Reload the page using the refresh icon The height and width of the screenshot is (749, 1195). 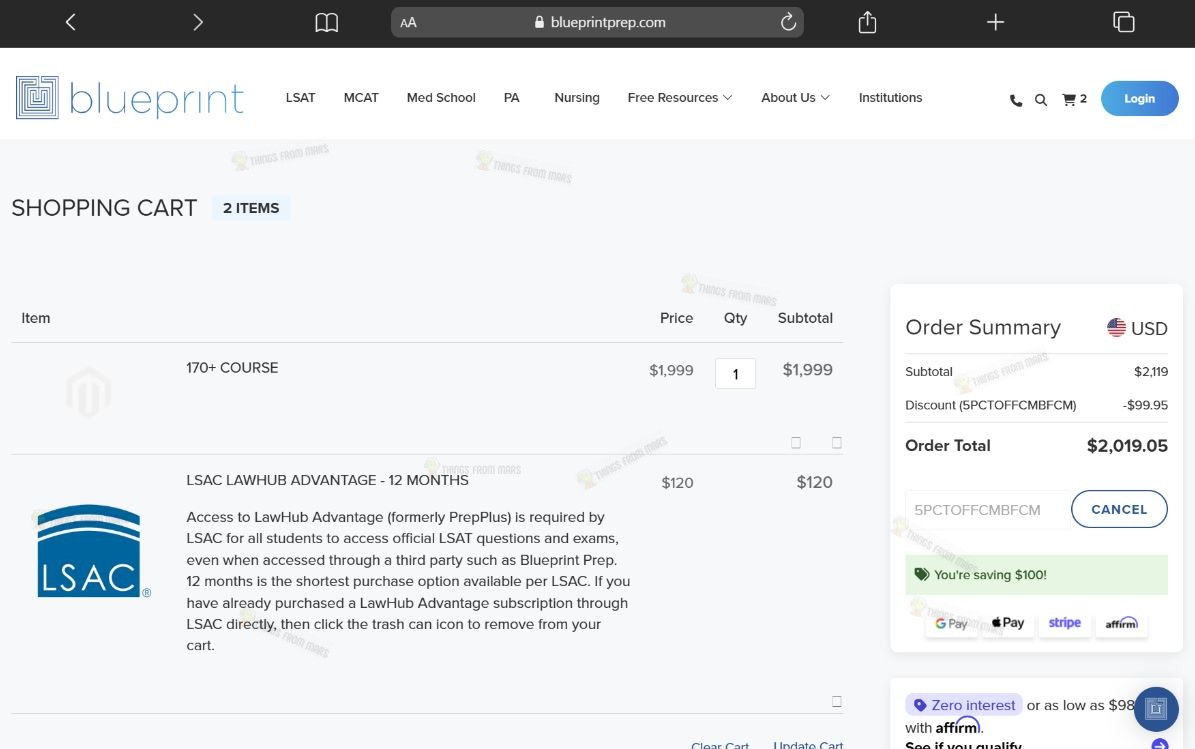(788, 23)
